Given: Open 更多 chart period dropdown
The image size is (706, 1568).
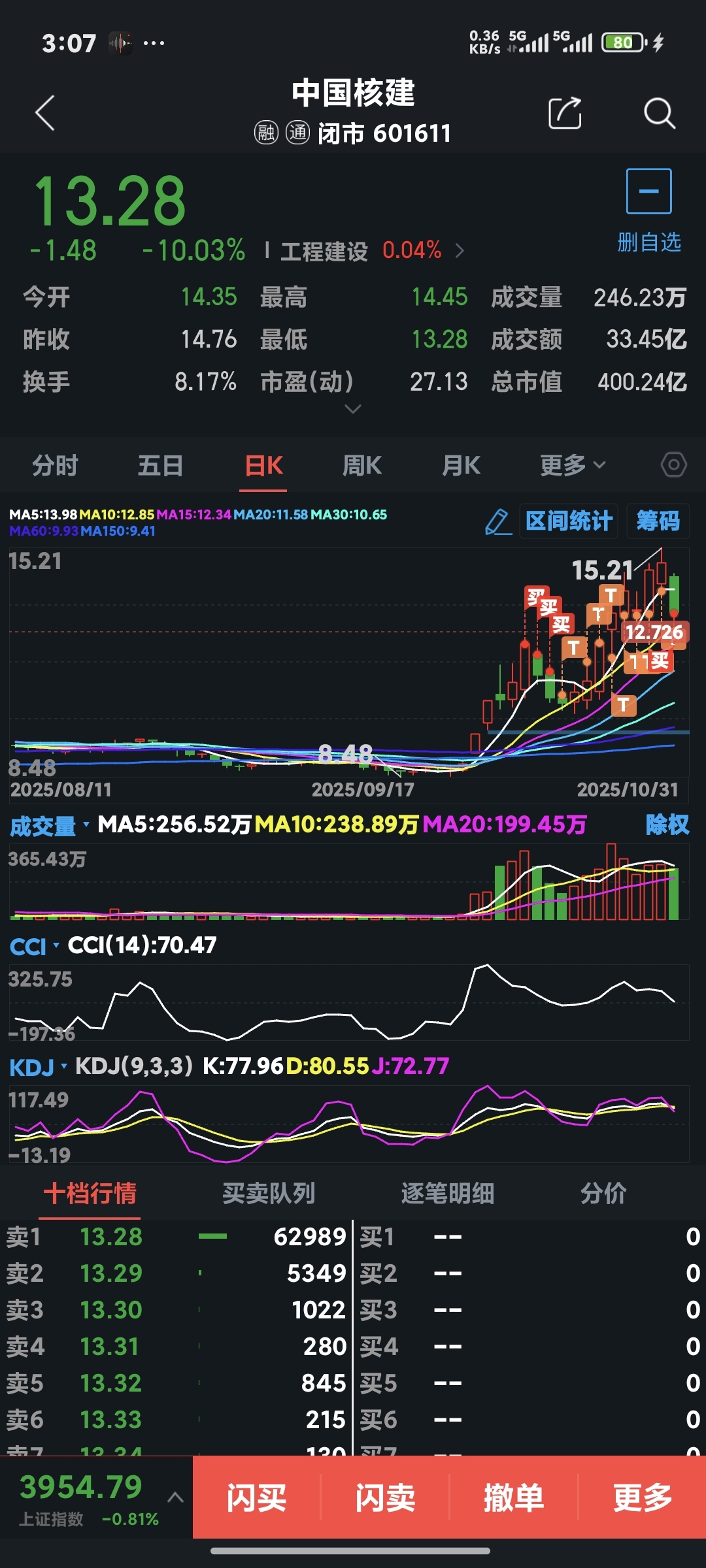Looking at the screenshot, I should tap(573, 465).
